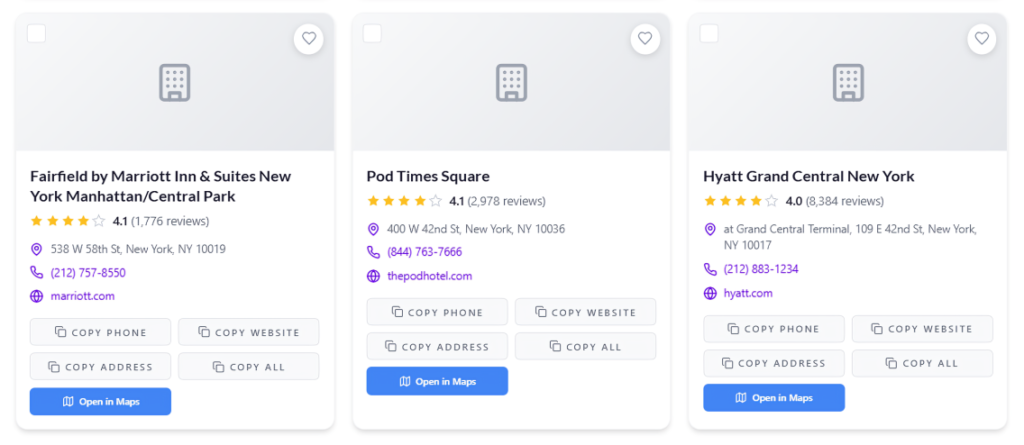
Task: Call (844) 763-7666 phone link
Action: tap(424, 252)
